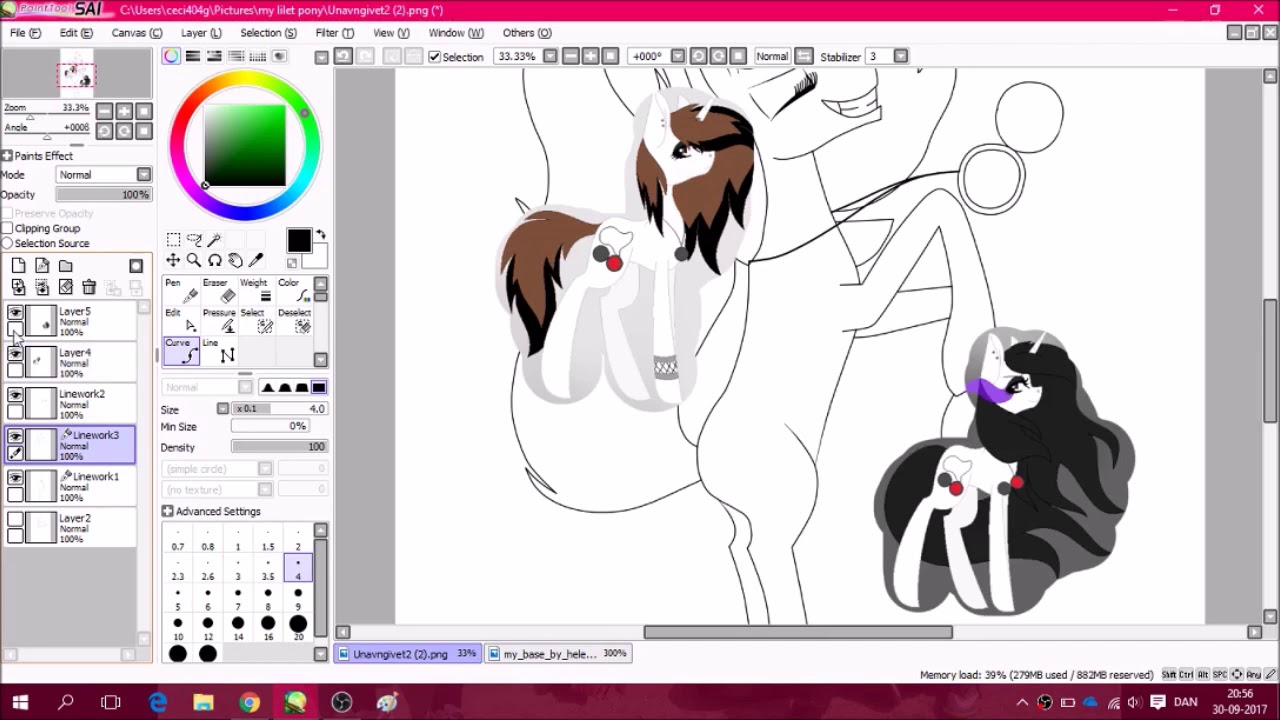
Task: Click the navigator canvas thumbnail
Action: pos(76,74)
